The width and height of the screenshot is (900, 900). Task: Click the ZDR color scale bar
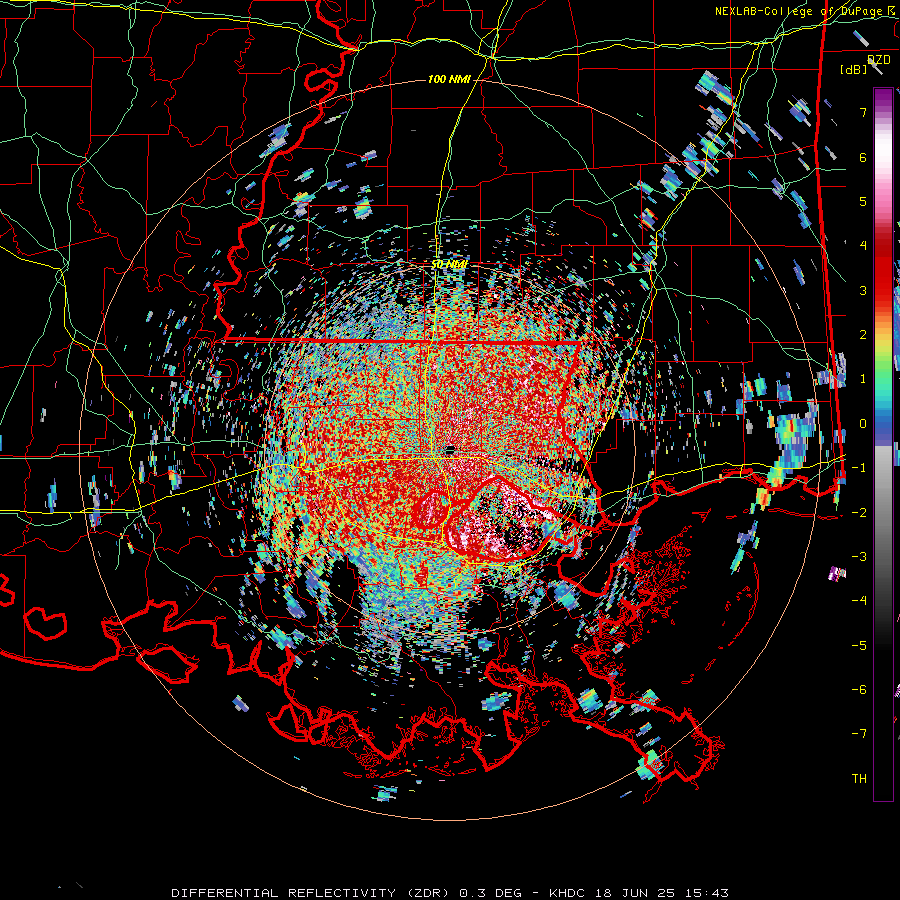click(x=883, y=444)
